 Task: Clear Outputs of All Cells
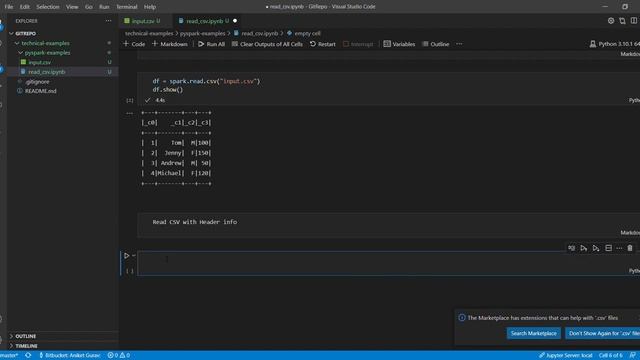(x=267, y=44)
